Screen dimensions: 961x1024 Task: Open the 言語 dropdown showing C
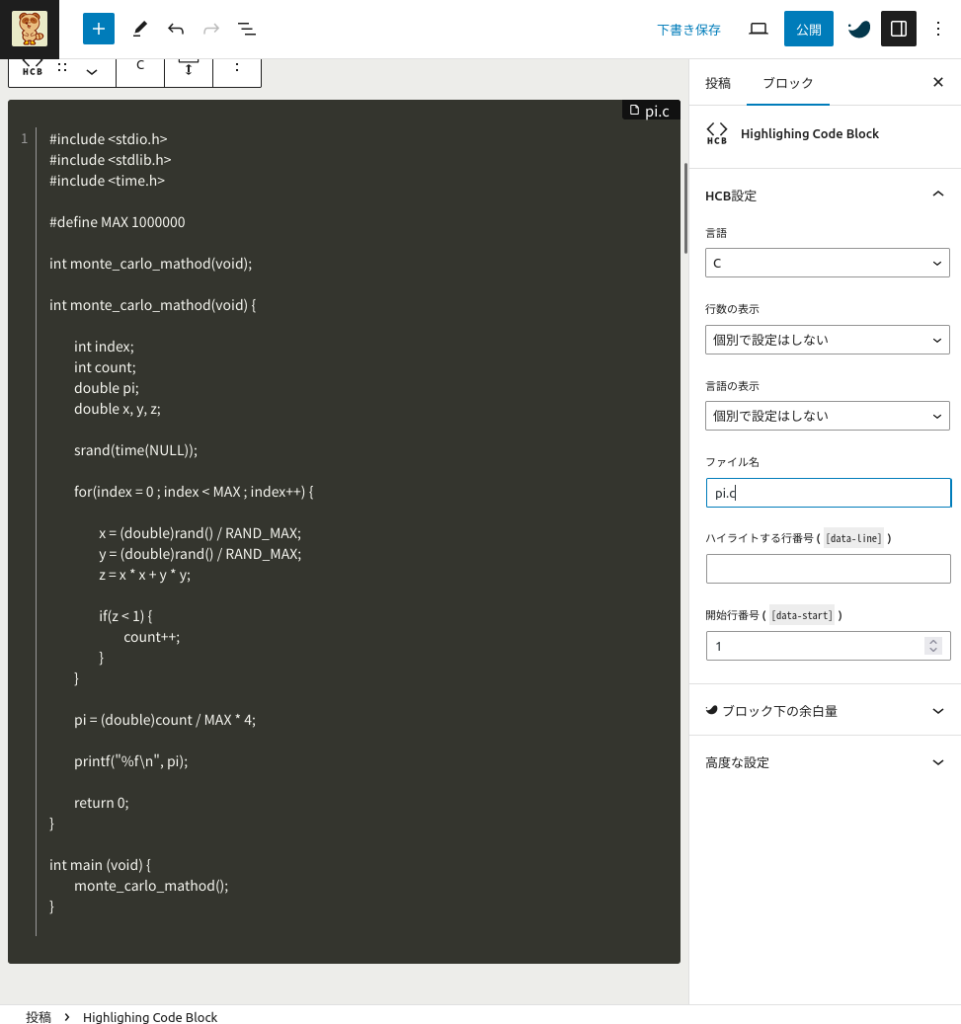click(x=827, y=263)
